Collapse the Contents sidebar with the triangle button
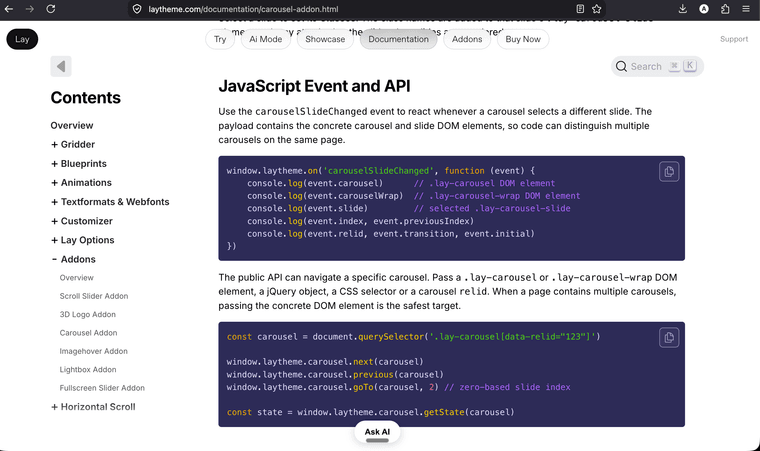The height and width of the screenshot is (451, 760). (x=61, y=66)
